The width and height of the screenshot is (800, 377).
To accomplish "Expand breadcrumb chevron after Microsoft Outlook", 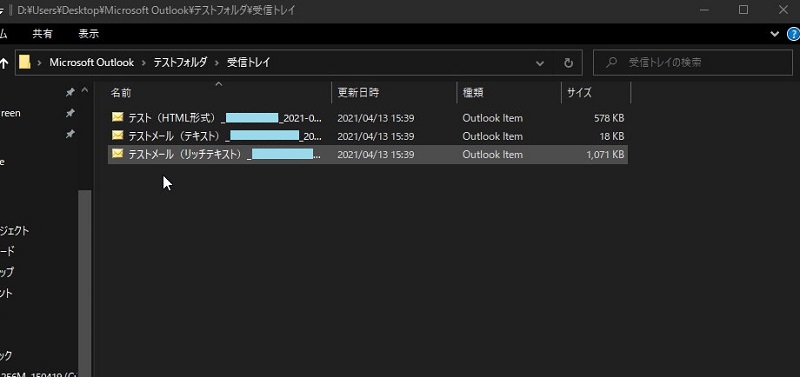I will point(143,63).
